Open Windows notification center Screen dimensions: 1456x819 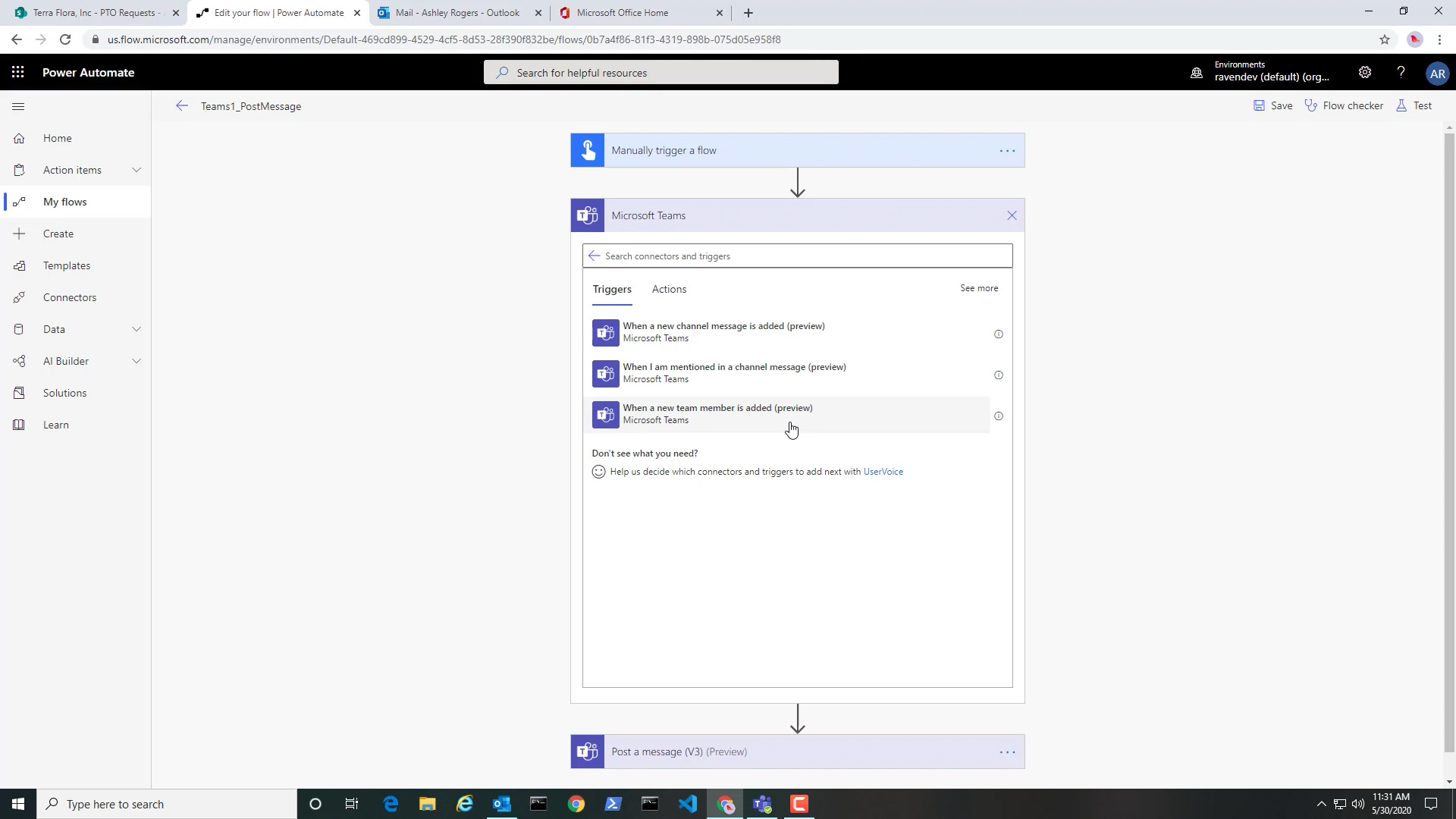[x=1431, y=804]
